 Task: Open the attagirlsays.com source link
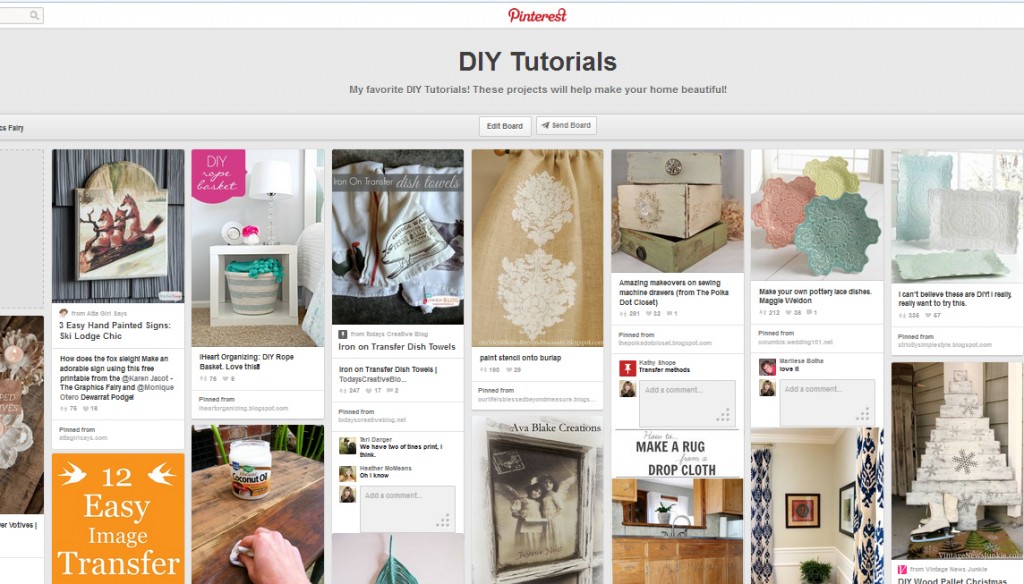[83, 438]
